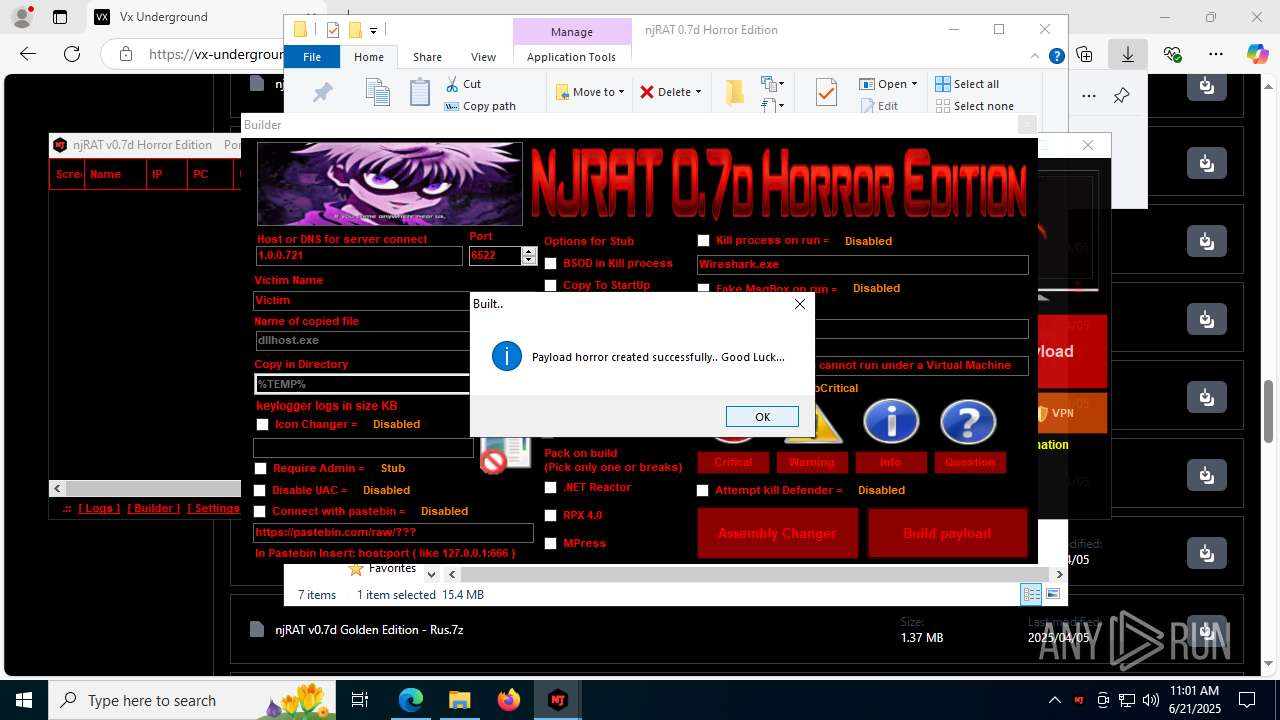The width and height of the screenshot is (1280, 720).
Task: Click Edit in the Explorer ribbon
Action: 878,106
